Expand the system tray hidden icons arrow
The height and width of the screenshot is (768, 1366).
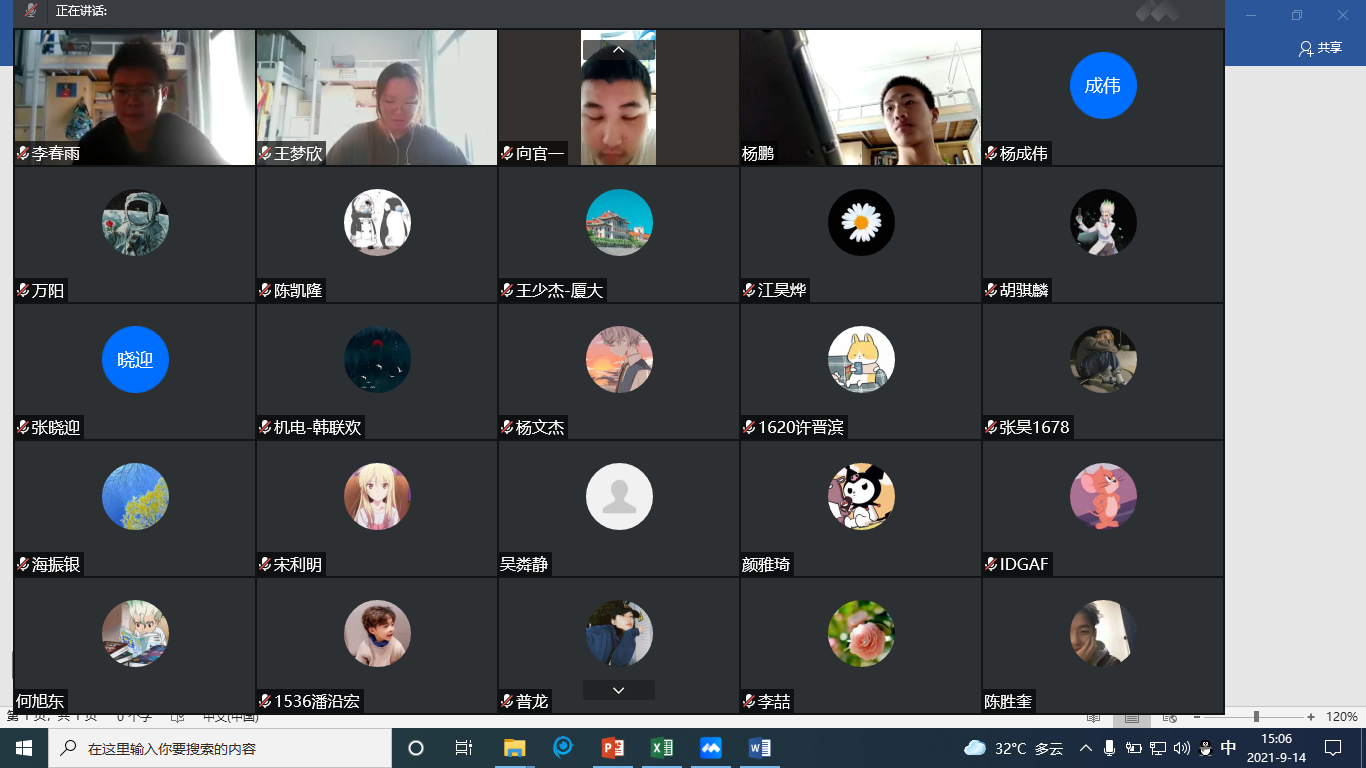1085,748
